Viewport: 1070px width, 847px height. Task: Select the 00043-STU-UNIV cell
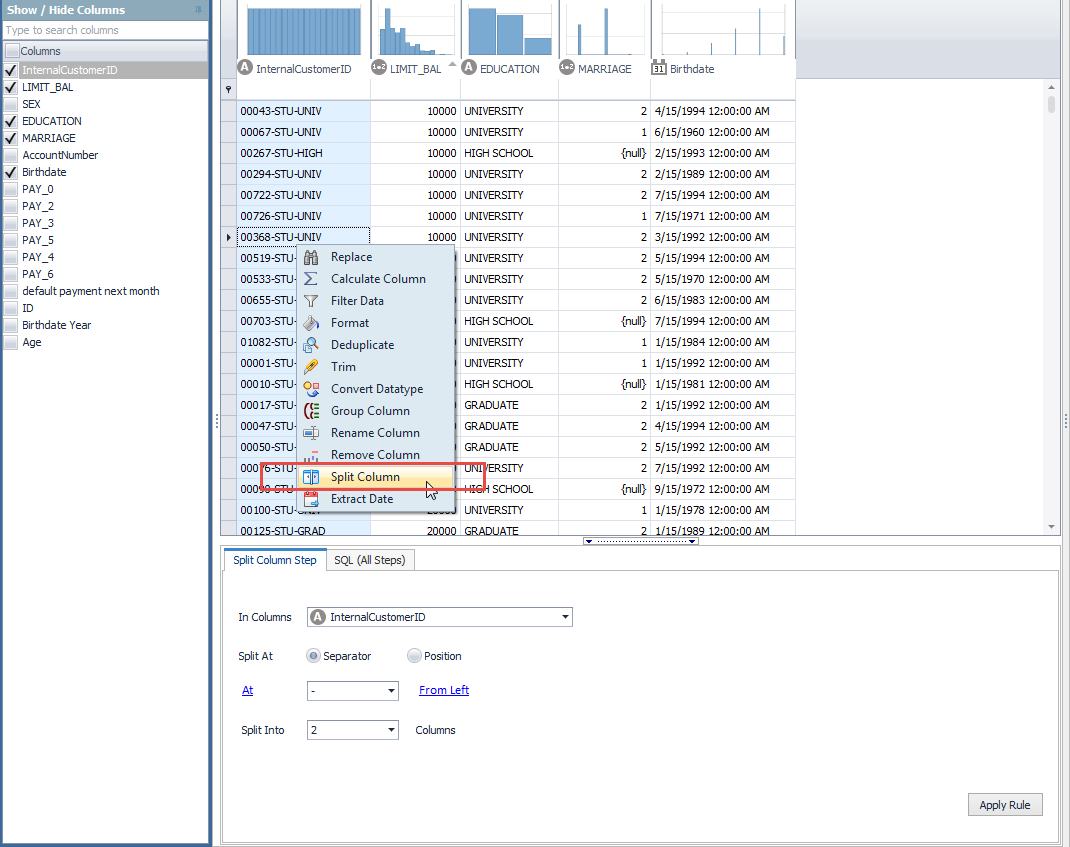point(304,111)
